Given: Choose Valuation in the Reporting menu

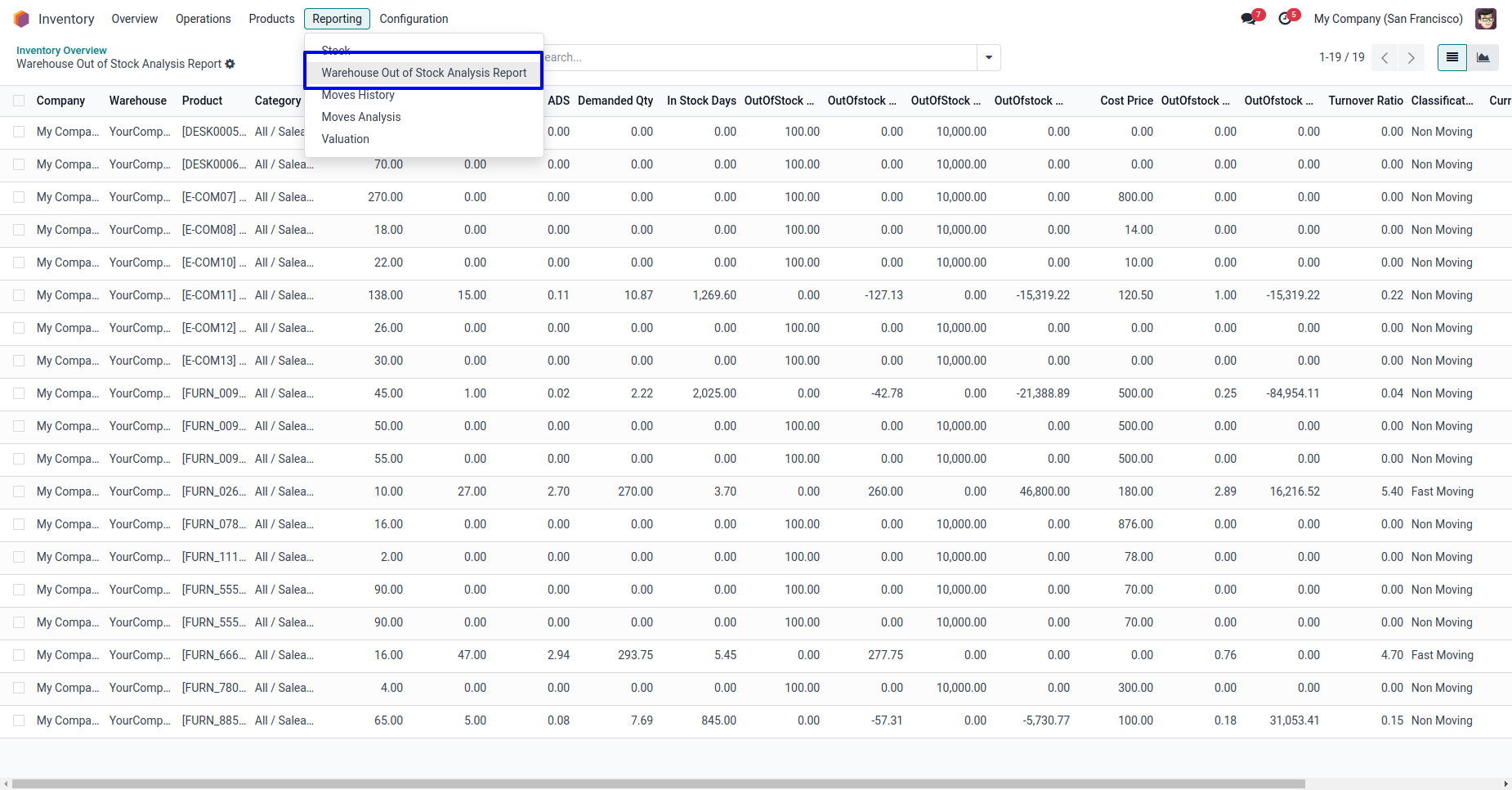Looking at the screenshot, I should click(345, 139).
